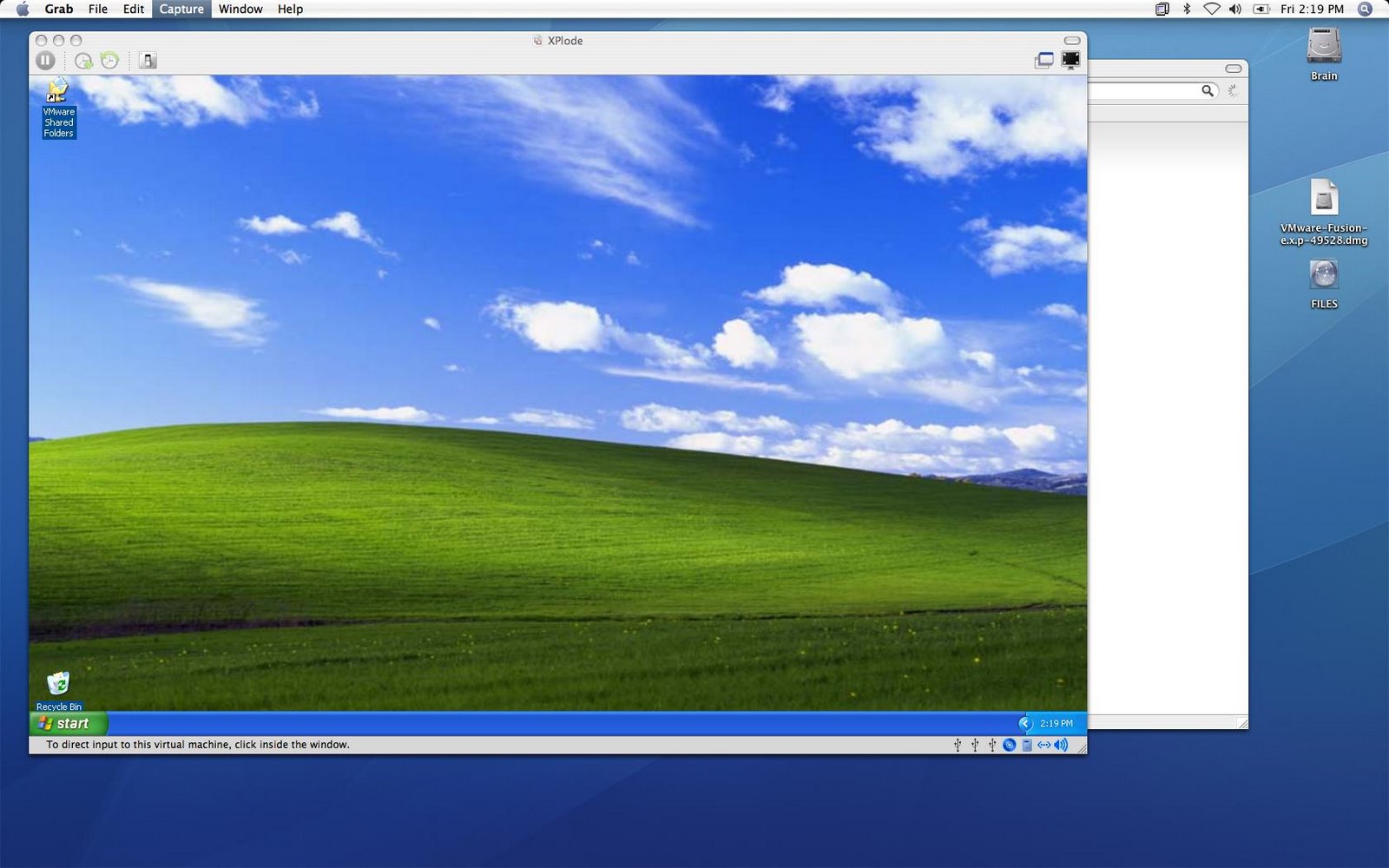Select the Brain hard drive desktop icon

coord(1325,54)
